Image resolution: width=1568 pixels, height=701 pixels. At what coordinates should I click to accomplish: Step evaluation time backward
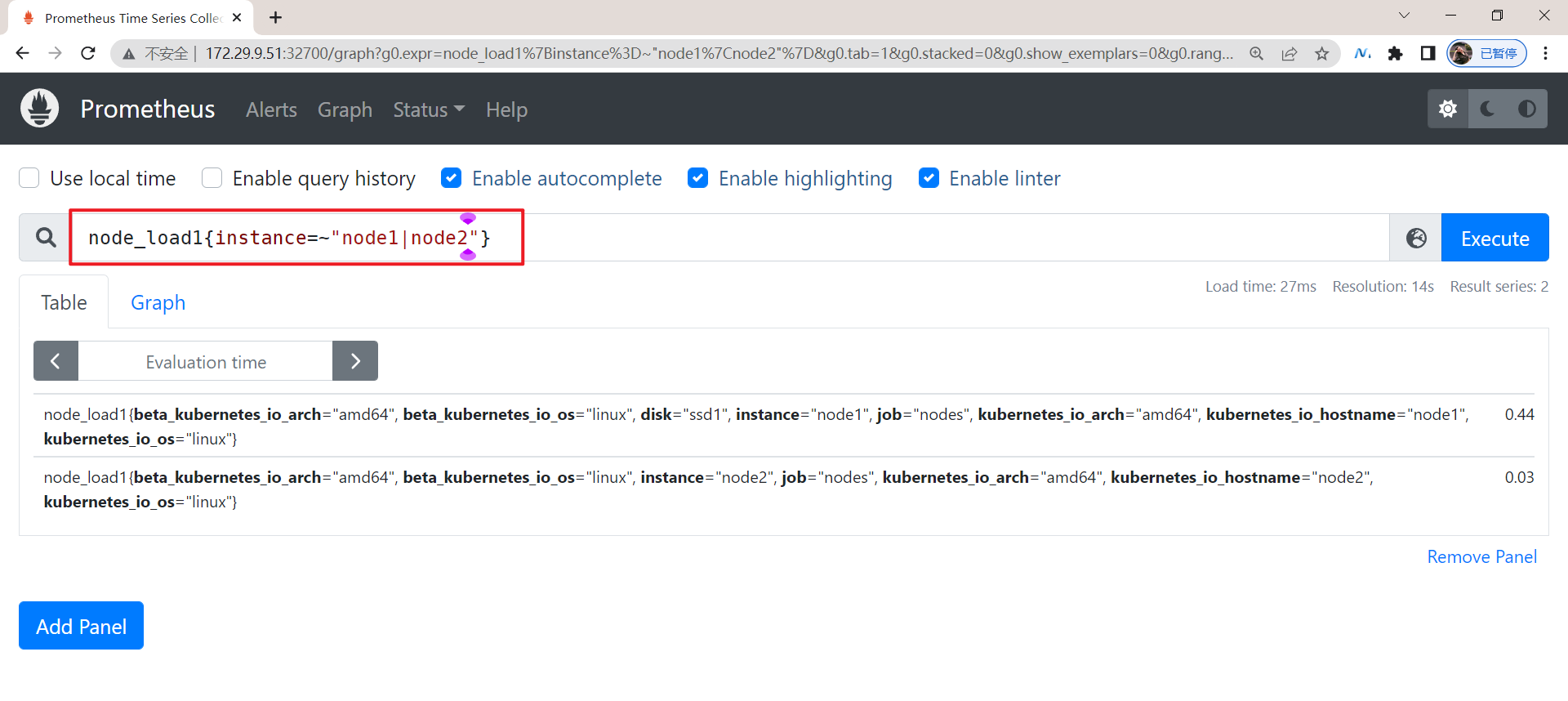[56, 361]
